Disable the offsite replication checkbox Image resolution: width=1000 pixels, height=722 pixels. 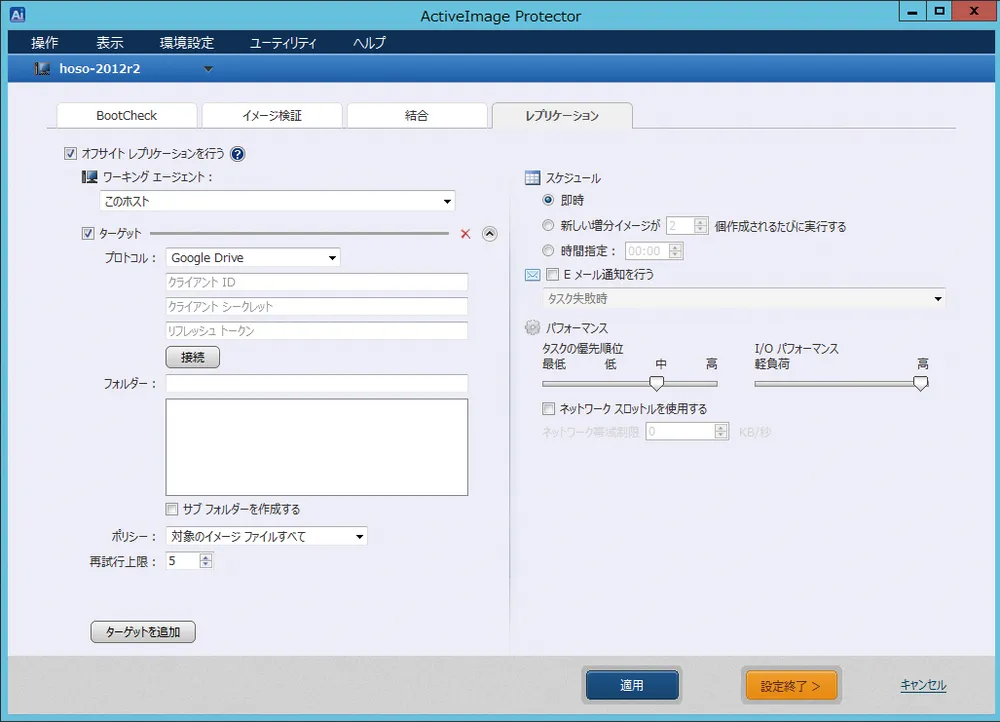(68, 154)
